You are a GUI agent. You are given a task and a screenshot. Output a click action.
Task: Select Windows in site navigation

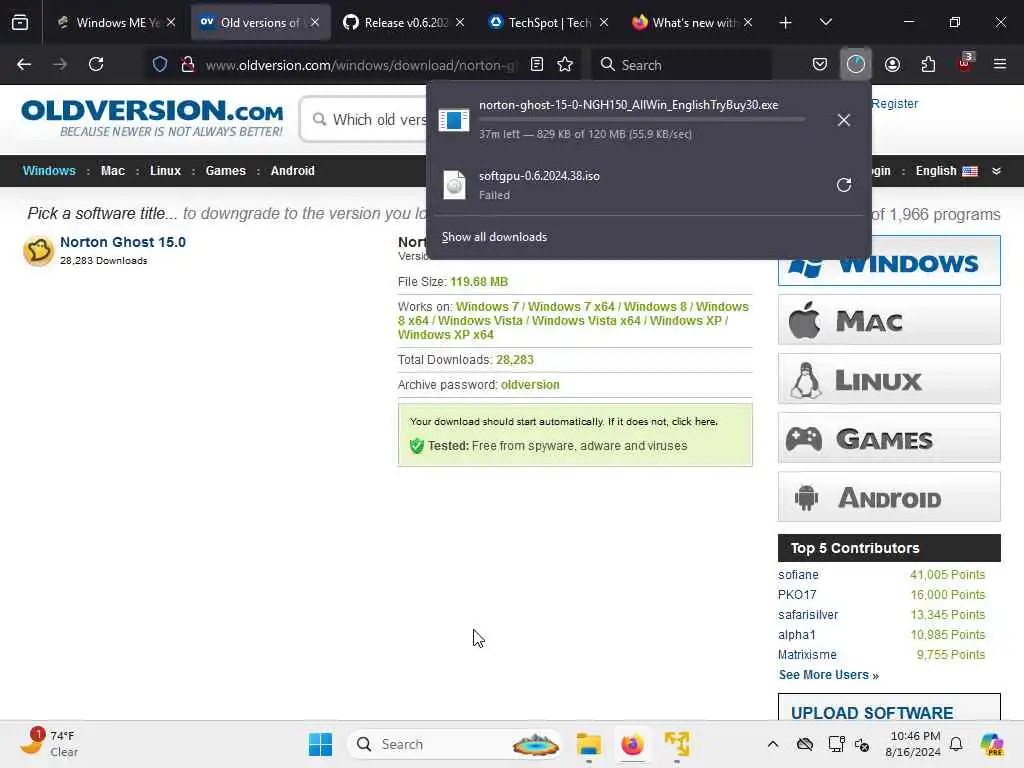click(x=49, y=171)
